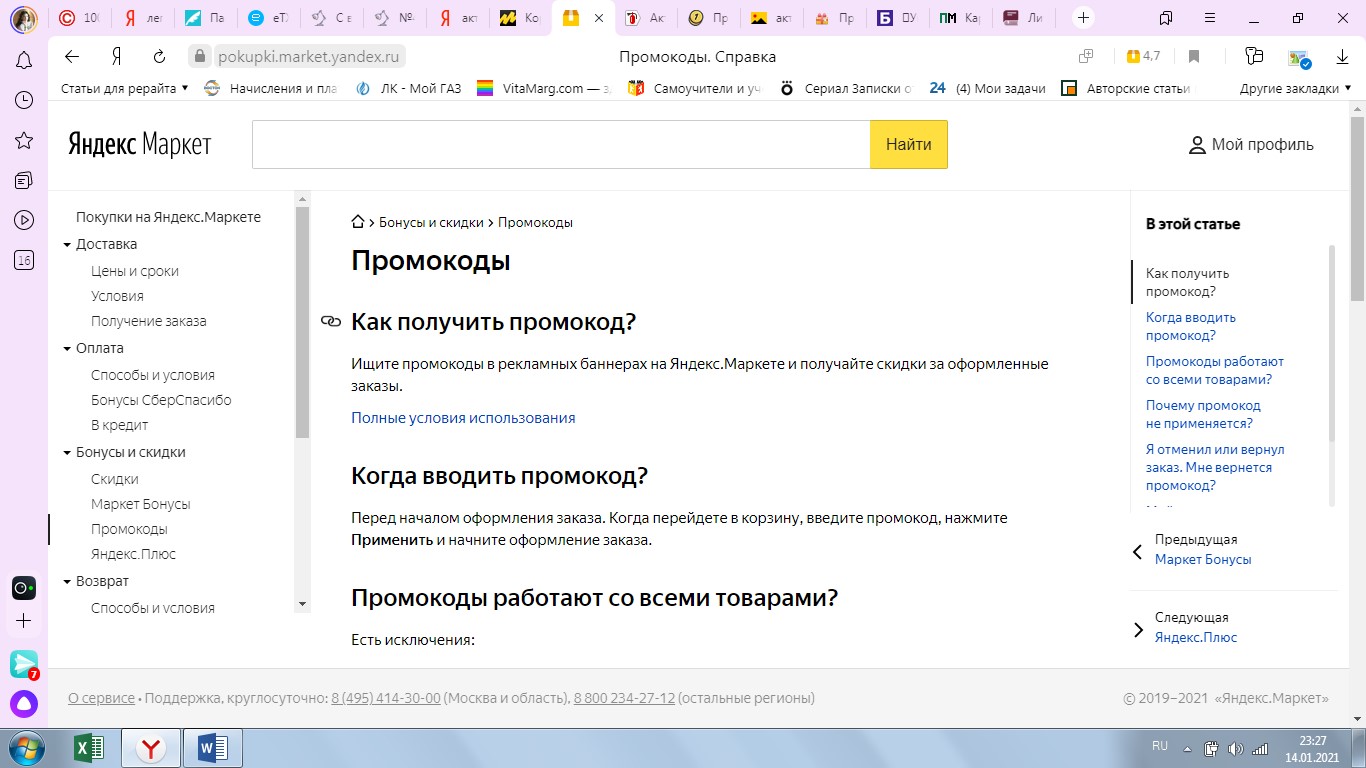The width and height of the screenshot is (1366, 768).
Task: Collapse the Доставка section
Action: pos(67,245)
